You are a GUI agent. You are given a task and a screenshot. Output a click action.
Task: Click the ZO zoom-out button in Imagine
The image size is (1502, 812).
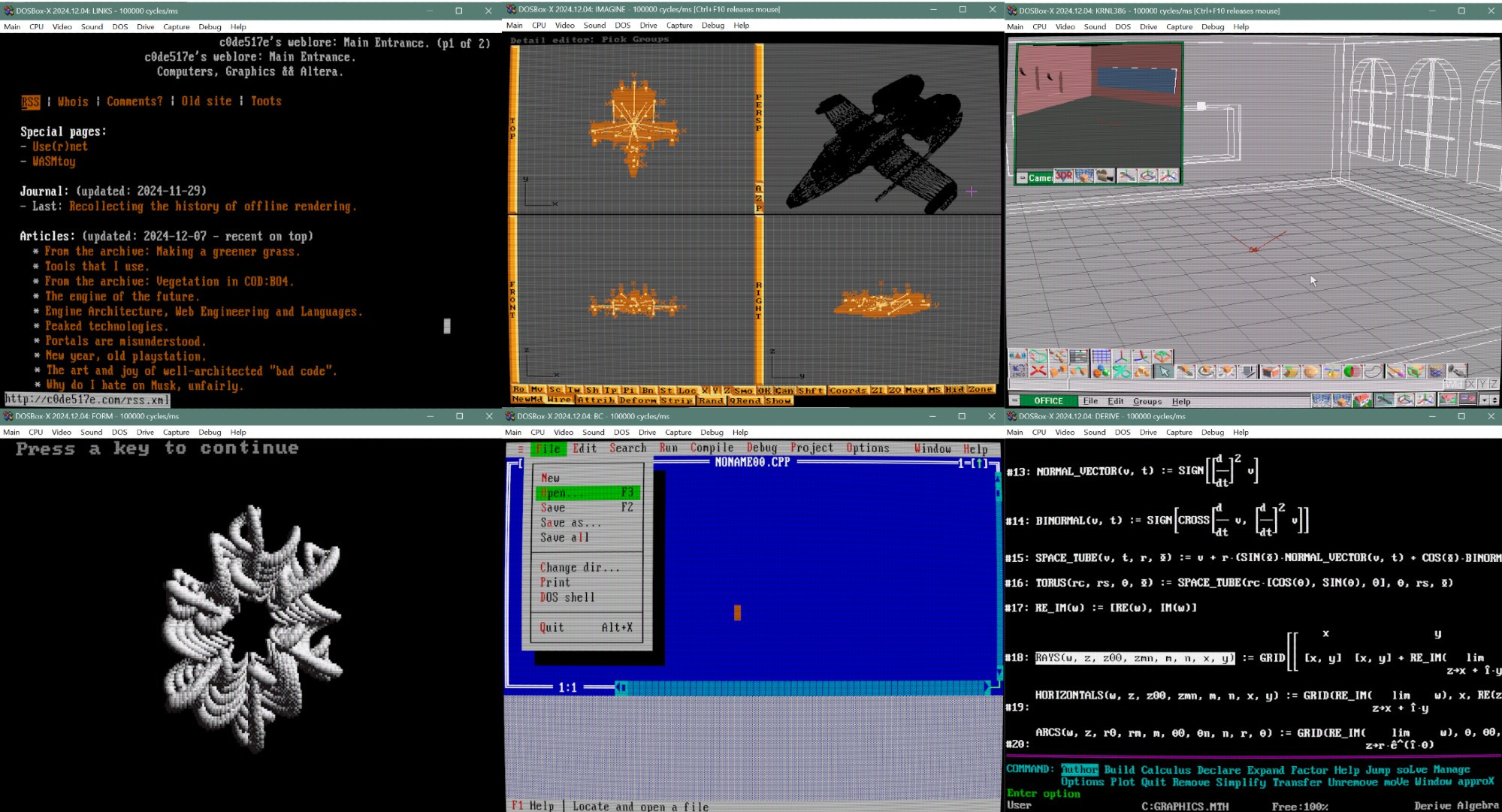click(x=896, y=390)
